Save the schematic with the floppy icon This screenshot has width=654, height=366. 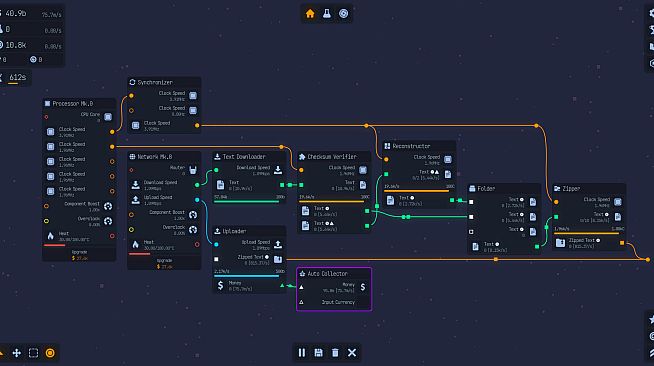[318, 353]
